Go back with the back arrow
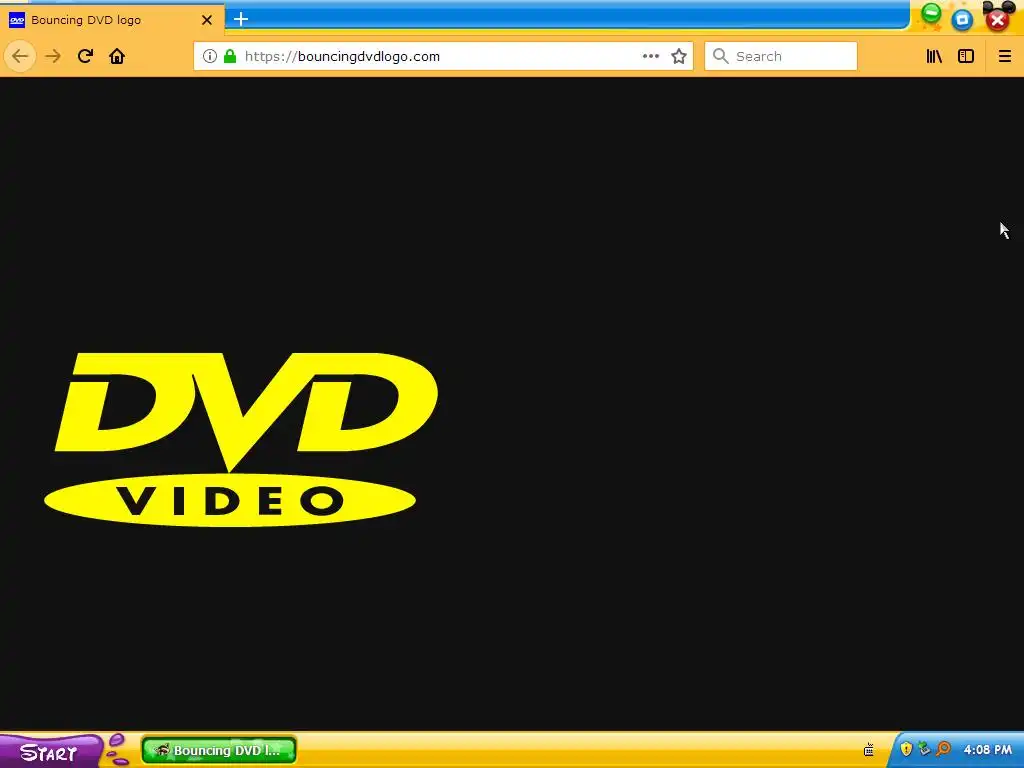Viewport: 1024px width, 768px height. (20, 56)
